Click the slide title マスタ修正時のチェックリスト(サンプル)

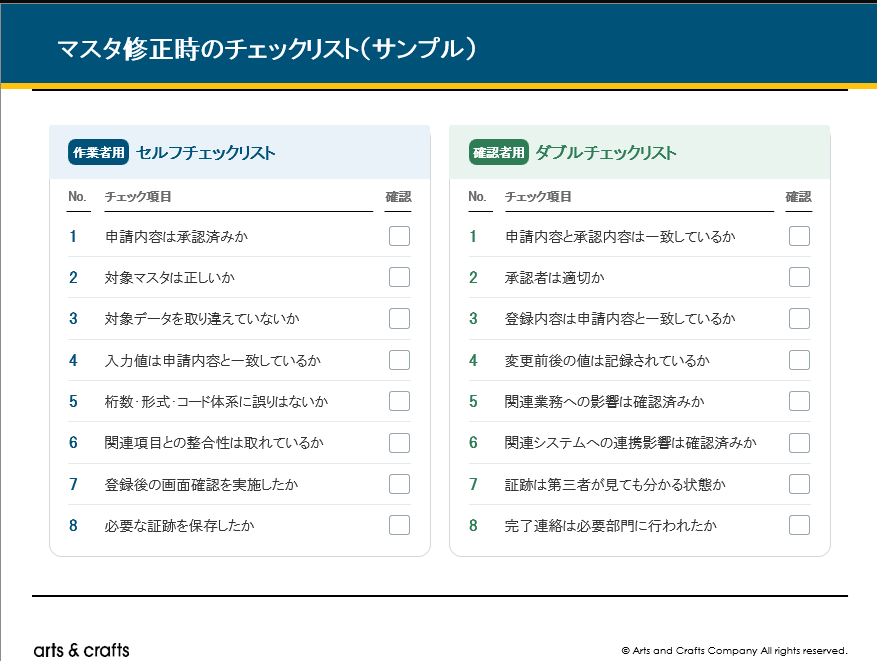(x=267, y=49)
